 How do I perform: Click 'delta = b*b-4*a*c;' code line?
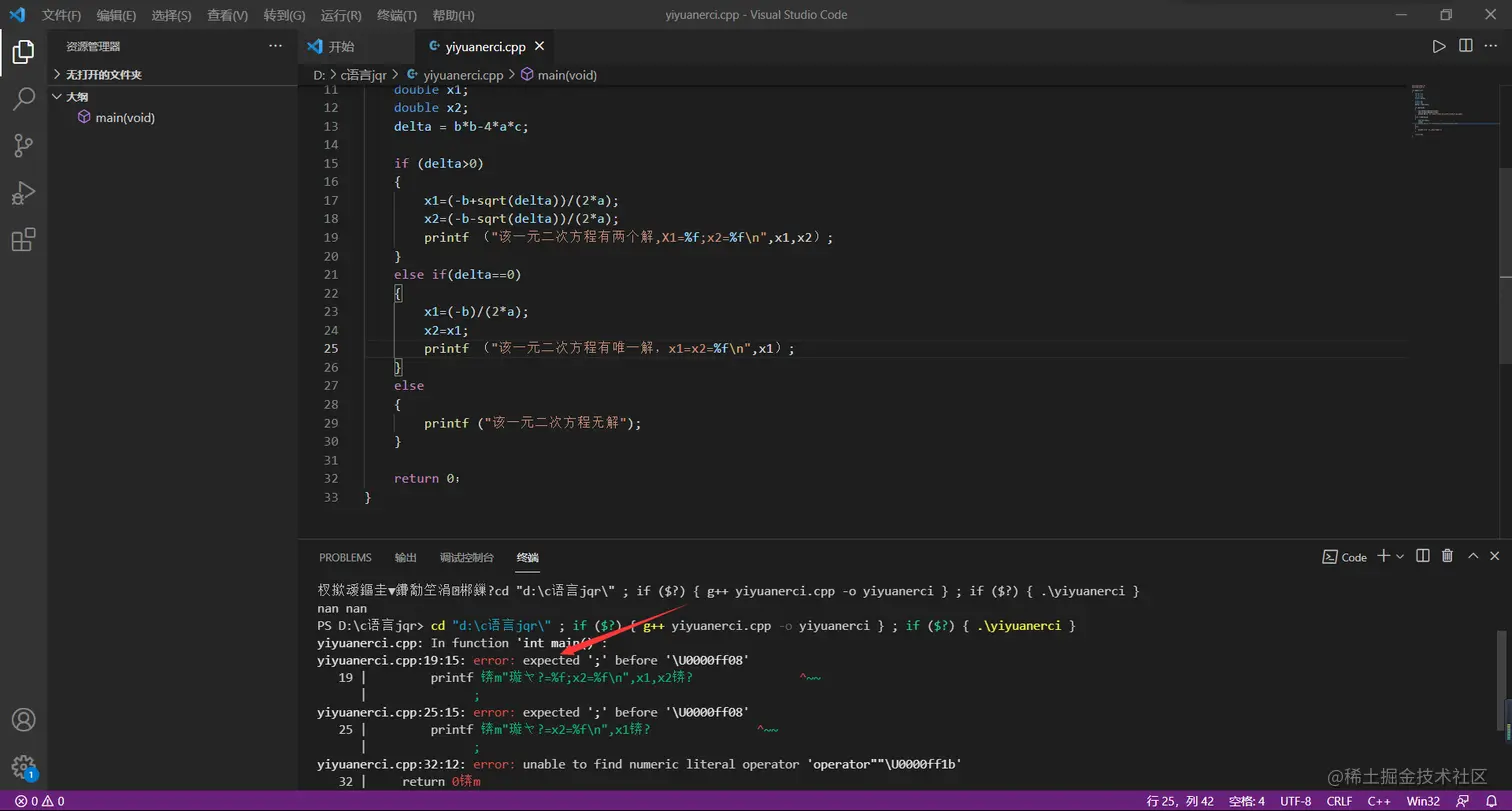[460, 126]
